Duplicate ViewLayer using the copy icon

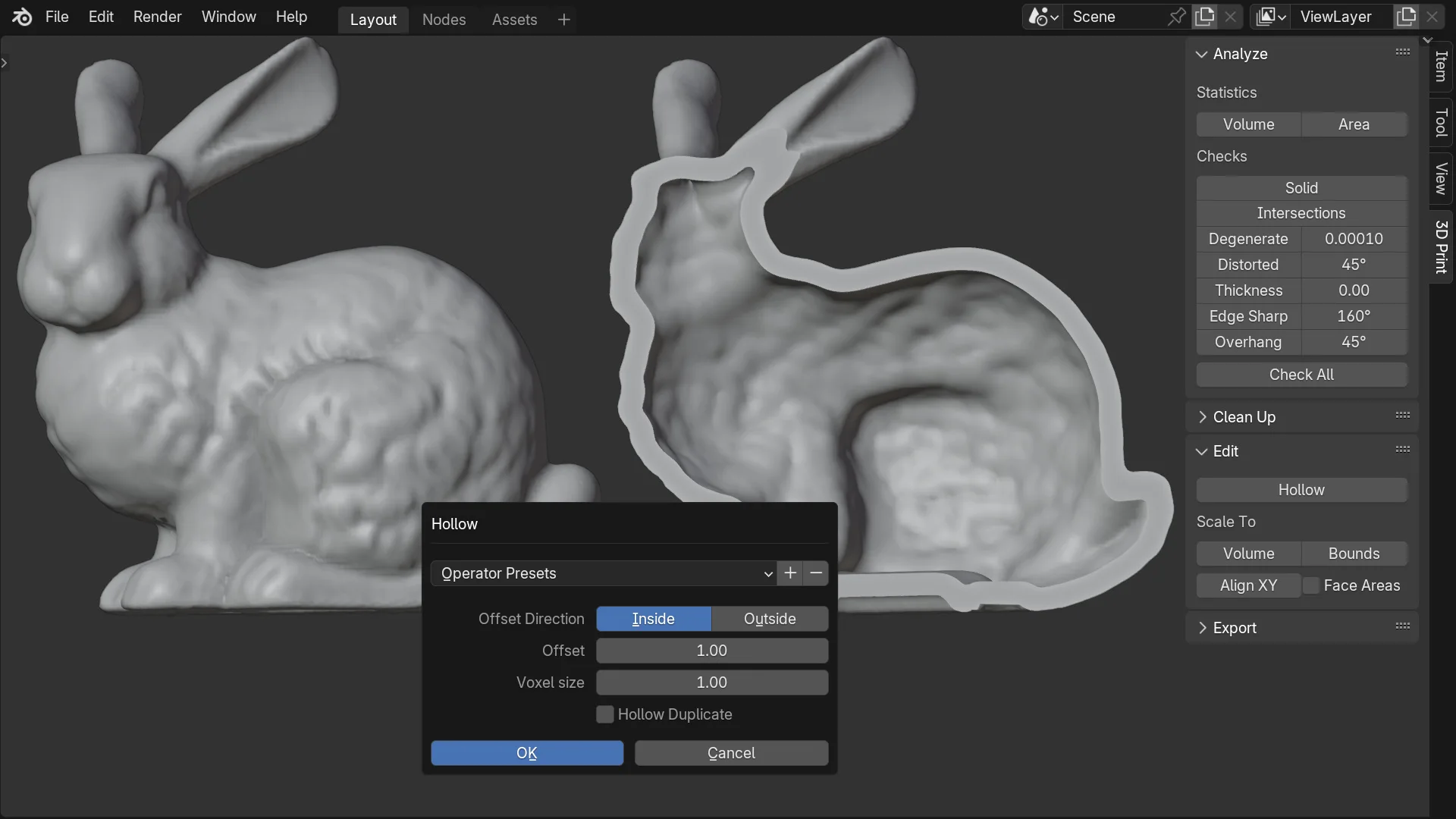pos(1406,16)
